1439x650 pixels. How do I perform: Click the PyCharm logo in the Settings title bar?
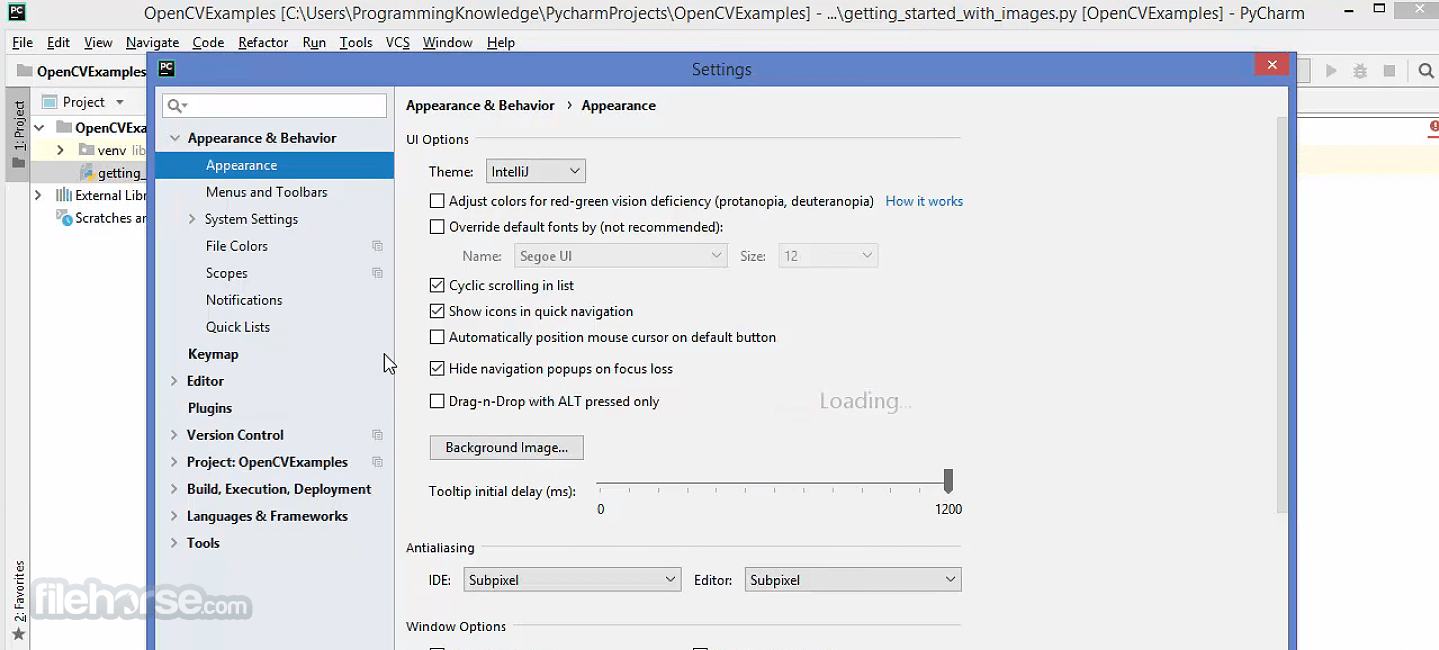[x=167, y=69]
